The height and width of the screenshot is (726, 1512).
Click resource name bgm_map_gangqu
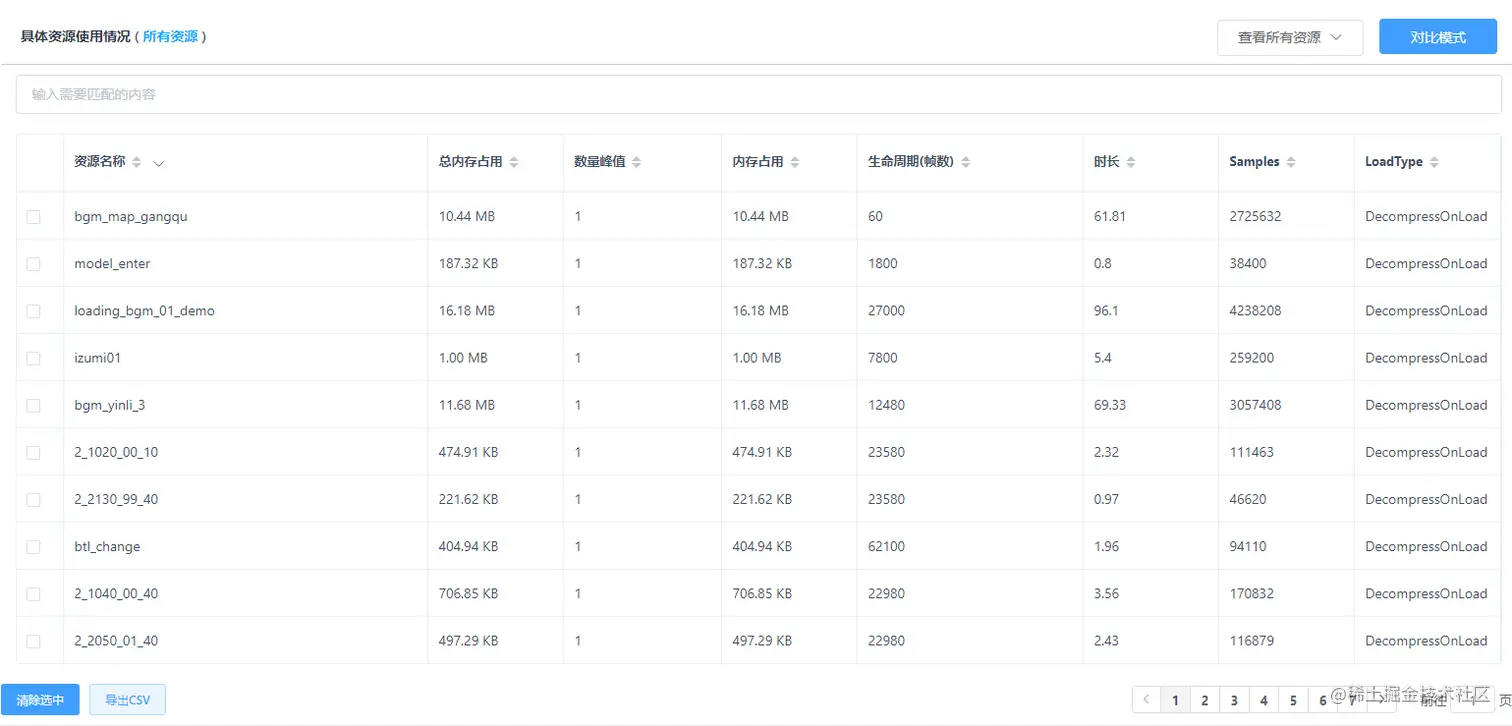pos(131,216)
